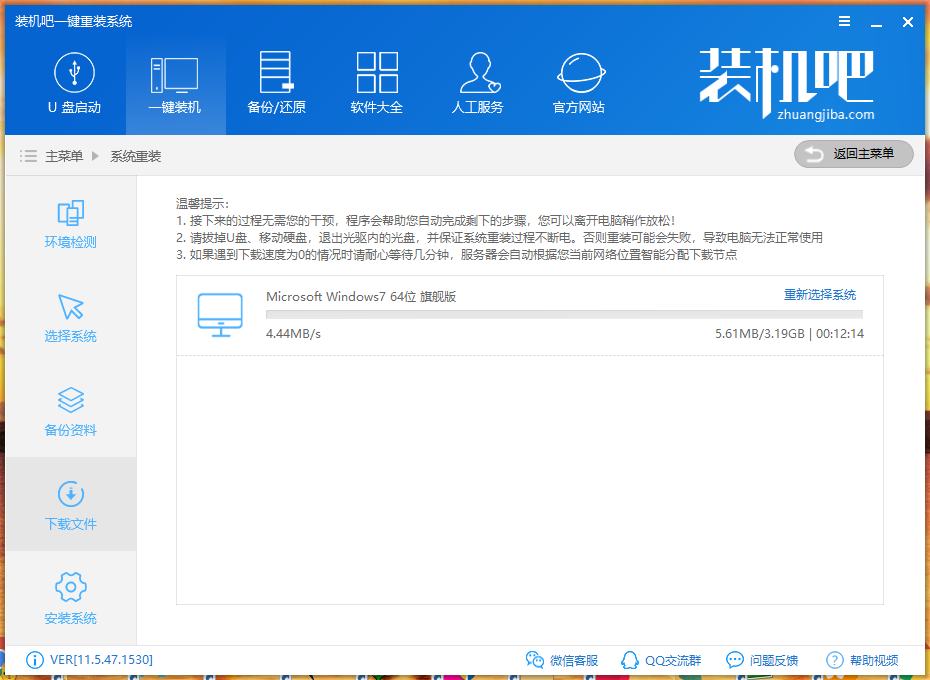The image size is (930, 680).
Task: Switch to the 一键装机 tab
Action: [x=176, y=82]
